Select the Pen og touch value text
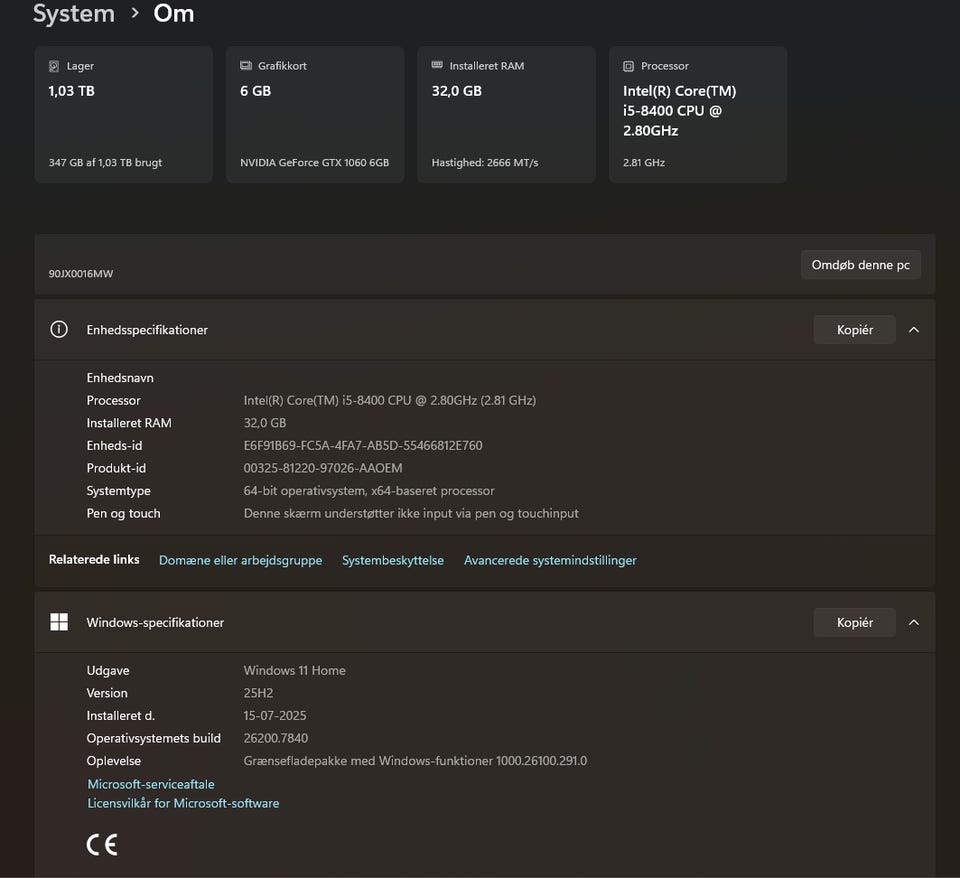Screen dimensions: 960x878 coord(411,514)
